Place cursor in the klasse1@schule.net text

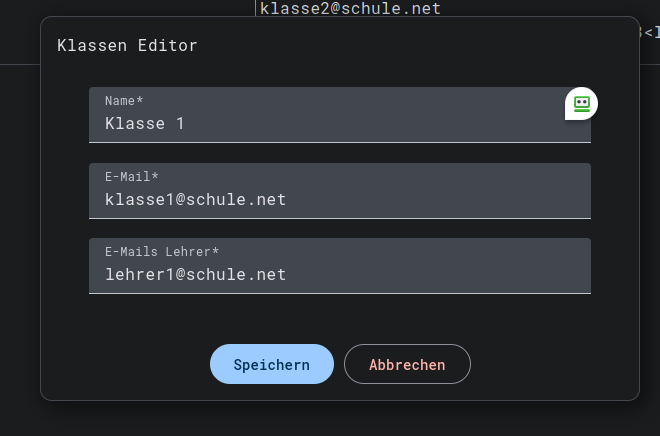point(195,199)
